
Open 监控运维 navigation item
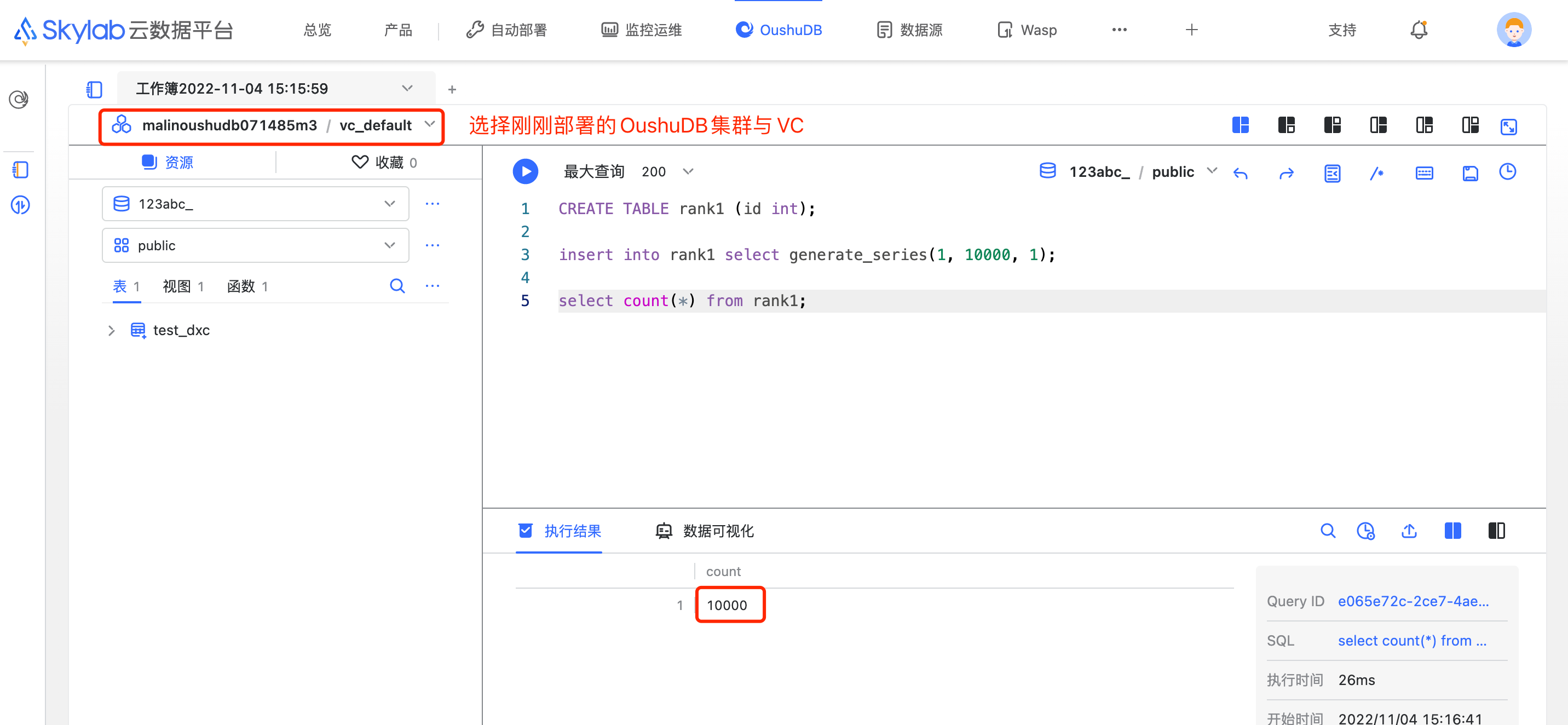[x=641, y=30]
